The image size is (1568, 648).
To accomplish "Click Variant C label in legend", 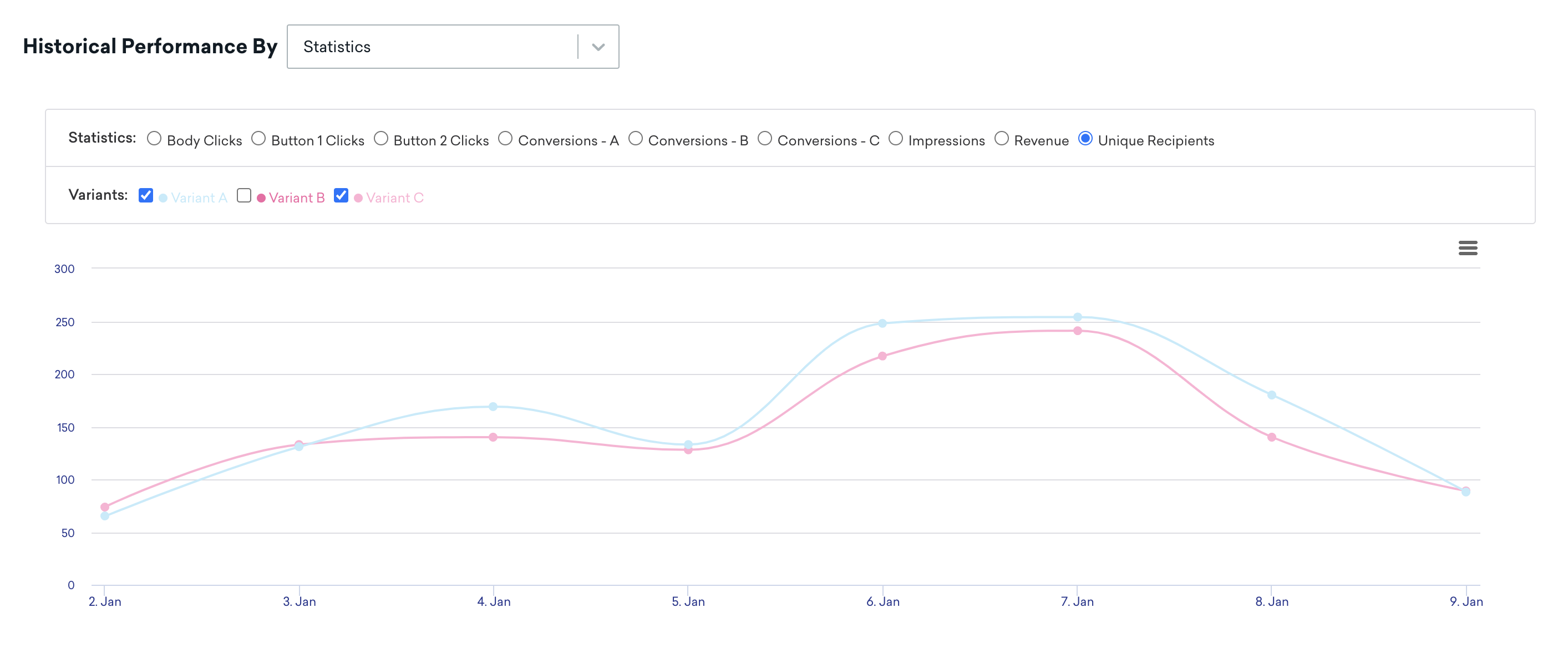I will pos(394,197).
